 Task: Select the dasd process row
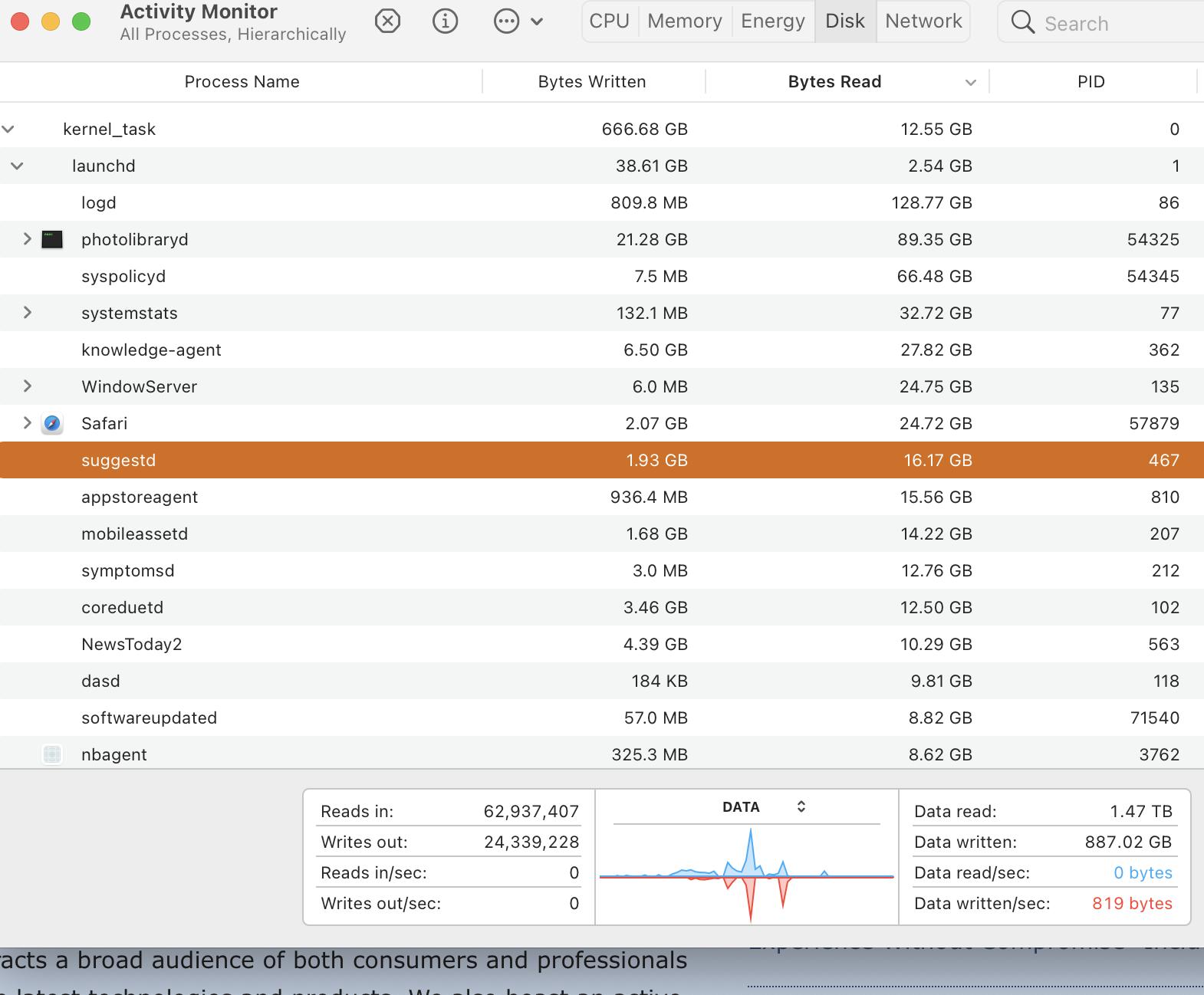(602, 681)
